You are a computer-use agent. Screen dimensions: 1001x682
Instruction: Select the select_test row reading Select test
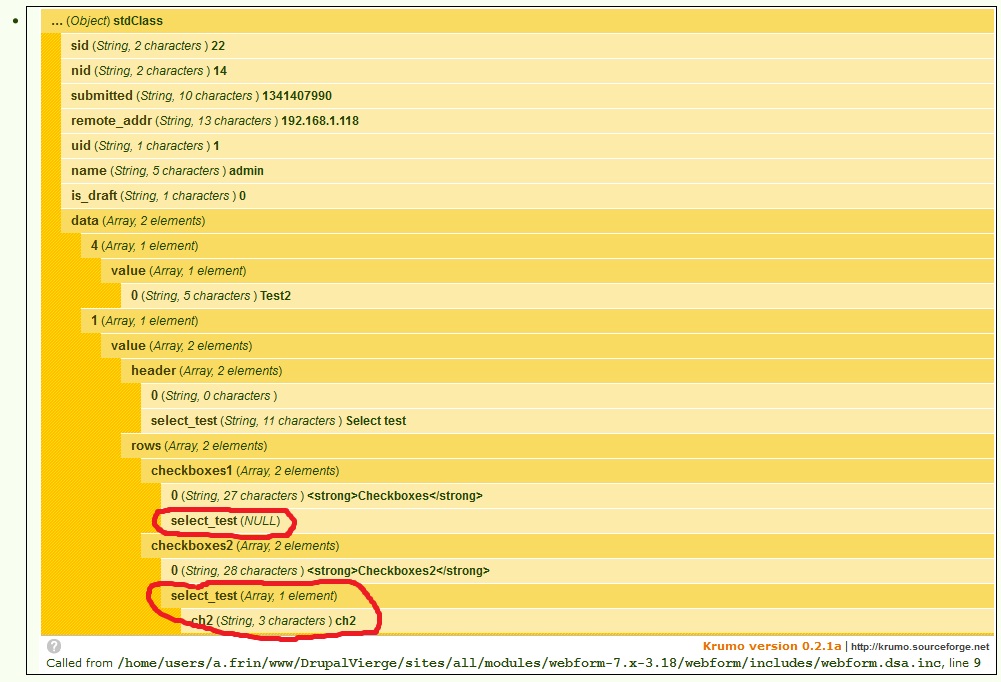(568, 421)
